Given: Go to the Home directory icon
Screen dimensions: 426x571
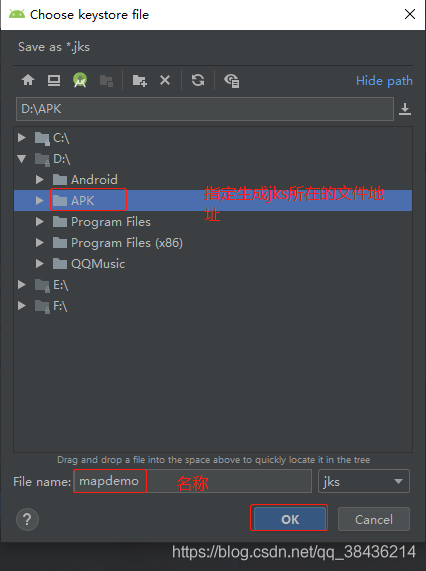Looking at the screenshot, I should coord(28,80).
